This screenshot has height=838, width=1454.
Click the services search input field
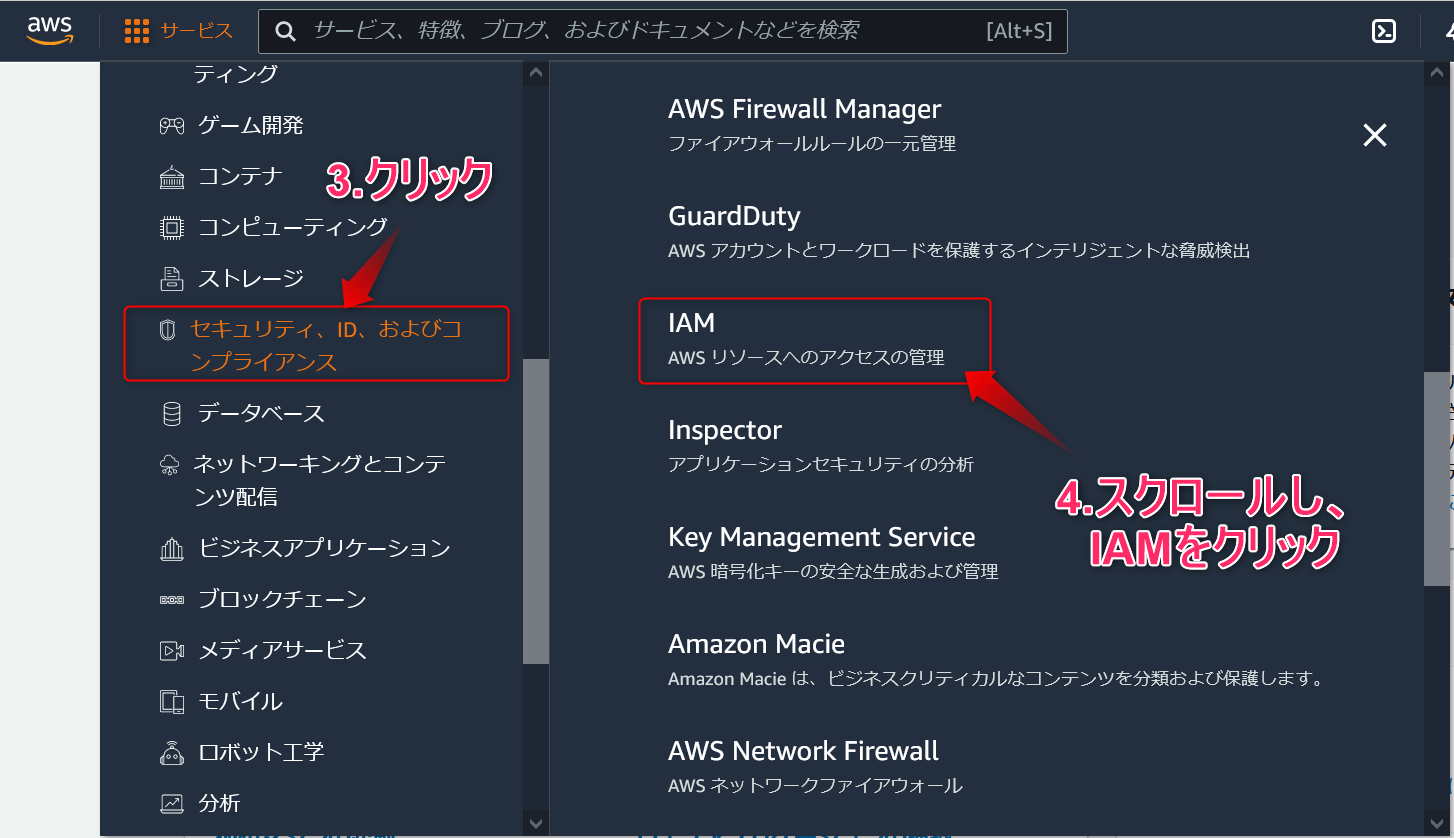click(640, 31)
